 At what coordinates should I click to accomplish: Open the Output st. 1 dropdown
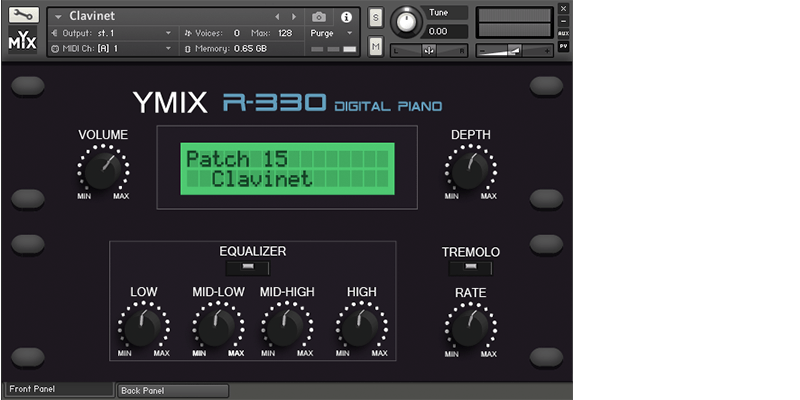pos(113,33)
